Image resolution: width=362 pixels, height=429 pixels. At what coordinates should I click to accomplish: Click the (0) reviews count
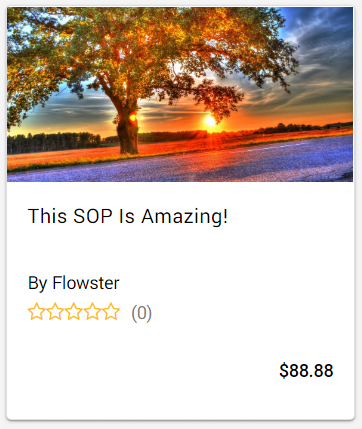point(142,313)
